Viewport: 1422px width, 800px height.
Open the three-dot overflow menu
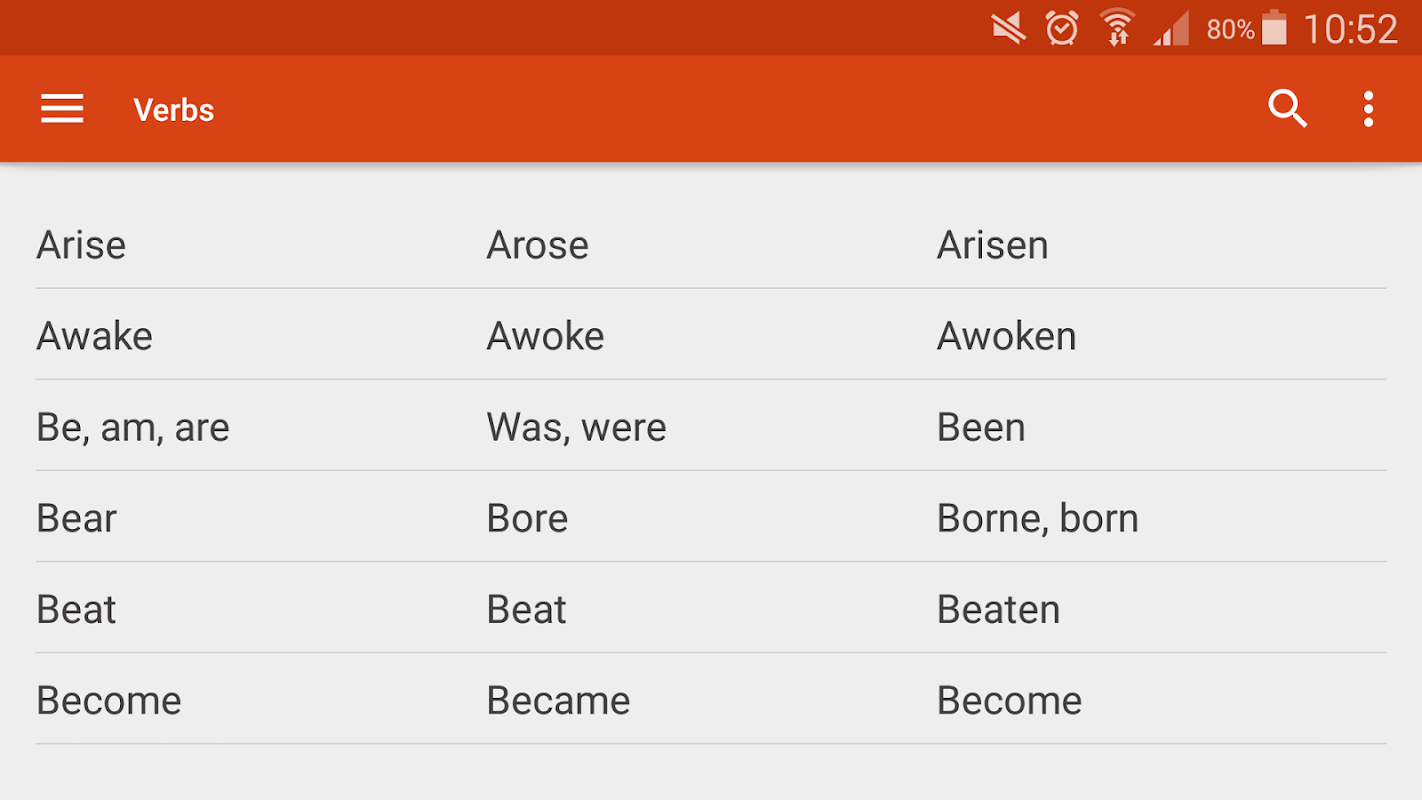click(1368, 109)
